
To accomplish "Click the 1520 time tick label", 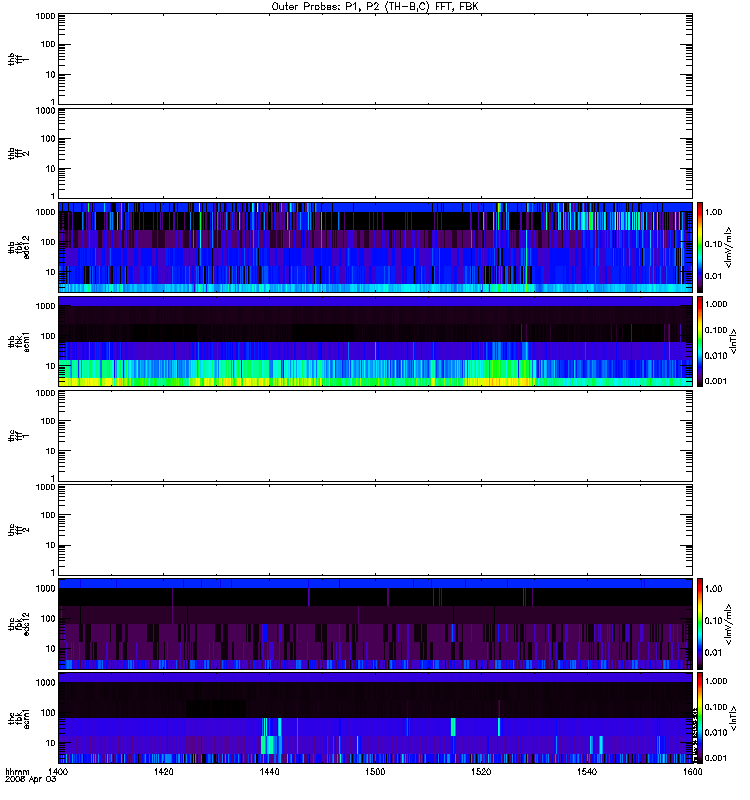I will click(x=481, y=772).
